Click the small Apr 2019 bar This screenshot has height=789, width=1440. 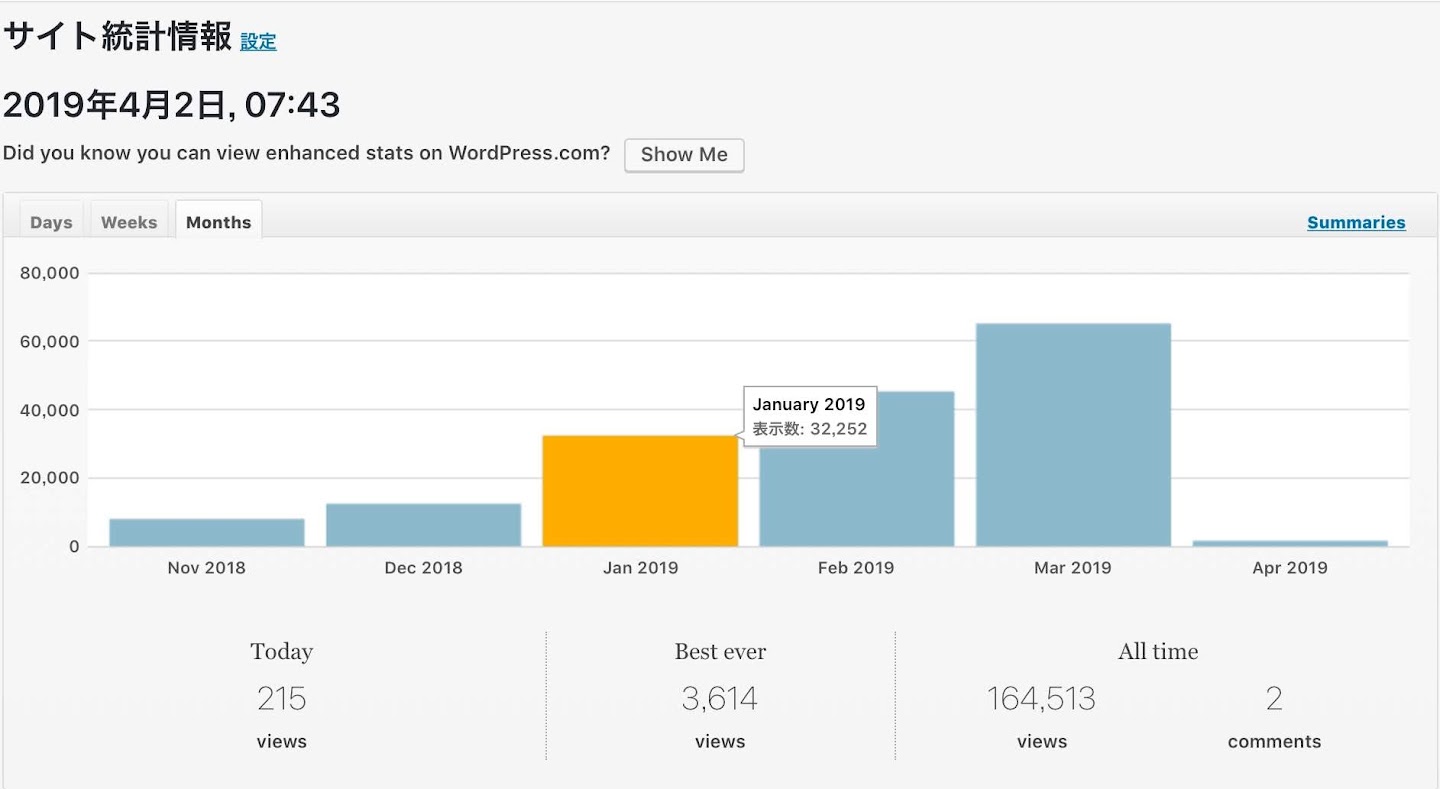[1290, 544]
